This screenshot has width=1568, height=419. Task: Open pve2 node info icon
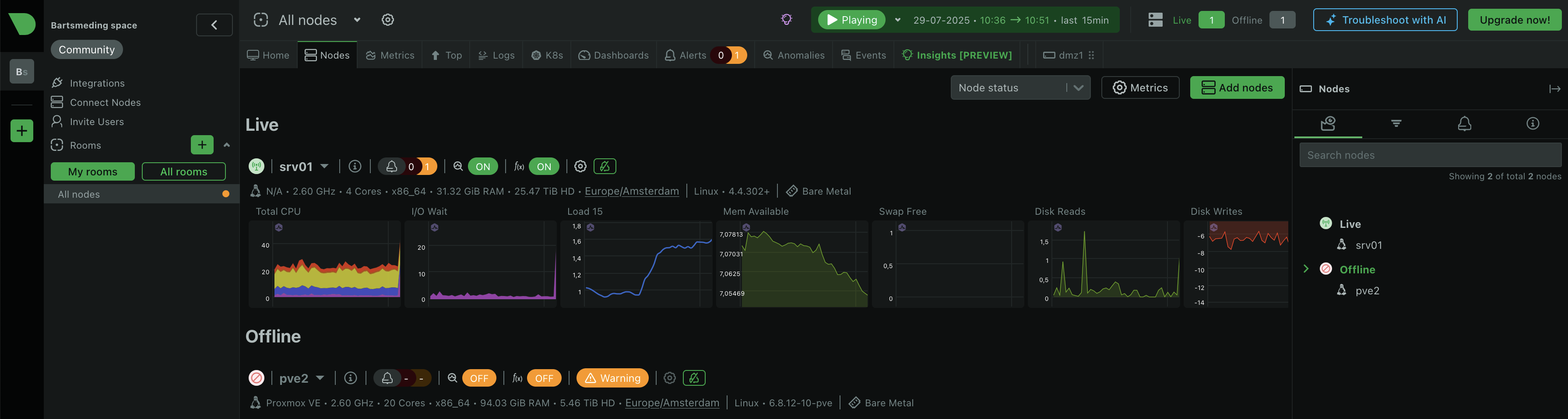pos(351,377)
